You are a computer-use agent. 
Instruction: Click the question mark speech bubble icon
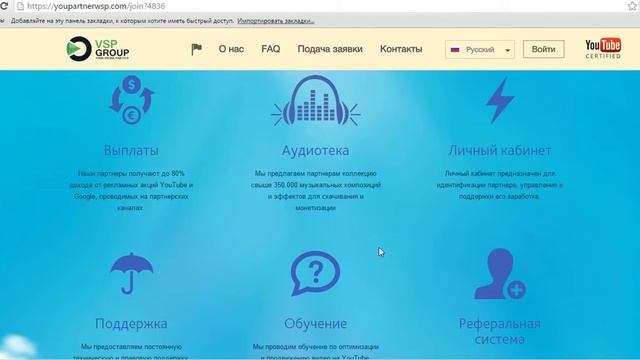[316, 273]
